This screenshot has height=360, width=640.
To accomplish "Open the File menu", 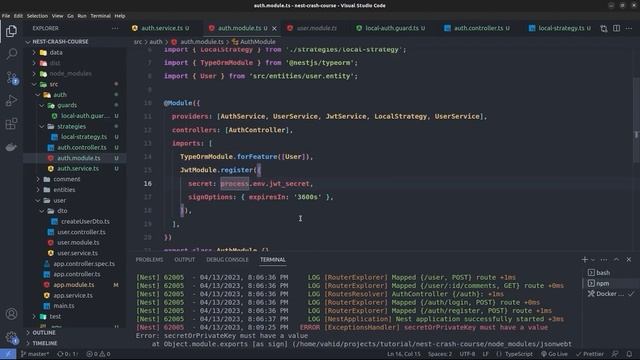I will 6,16.
